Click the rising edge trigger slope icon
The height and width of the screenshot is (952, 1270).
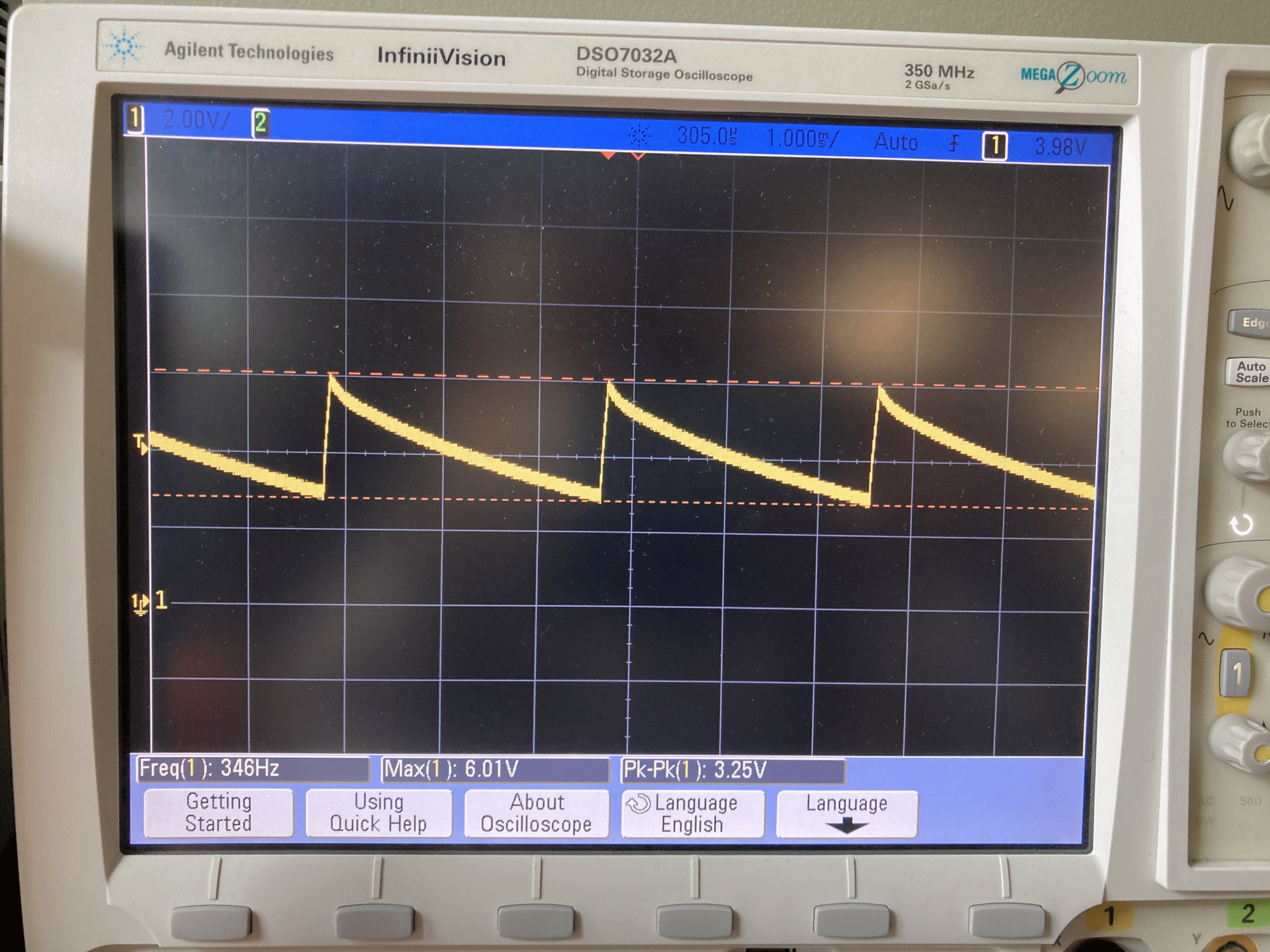pyautogui.click(x=954, y=143)
